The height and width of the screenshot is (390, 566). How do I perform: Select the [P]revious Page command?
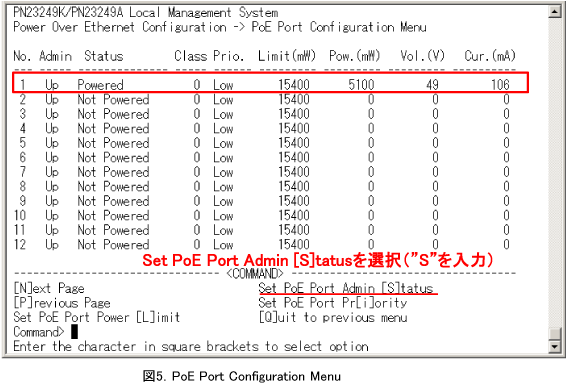coord(62,303)
